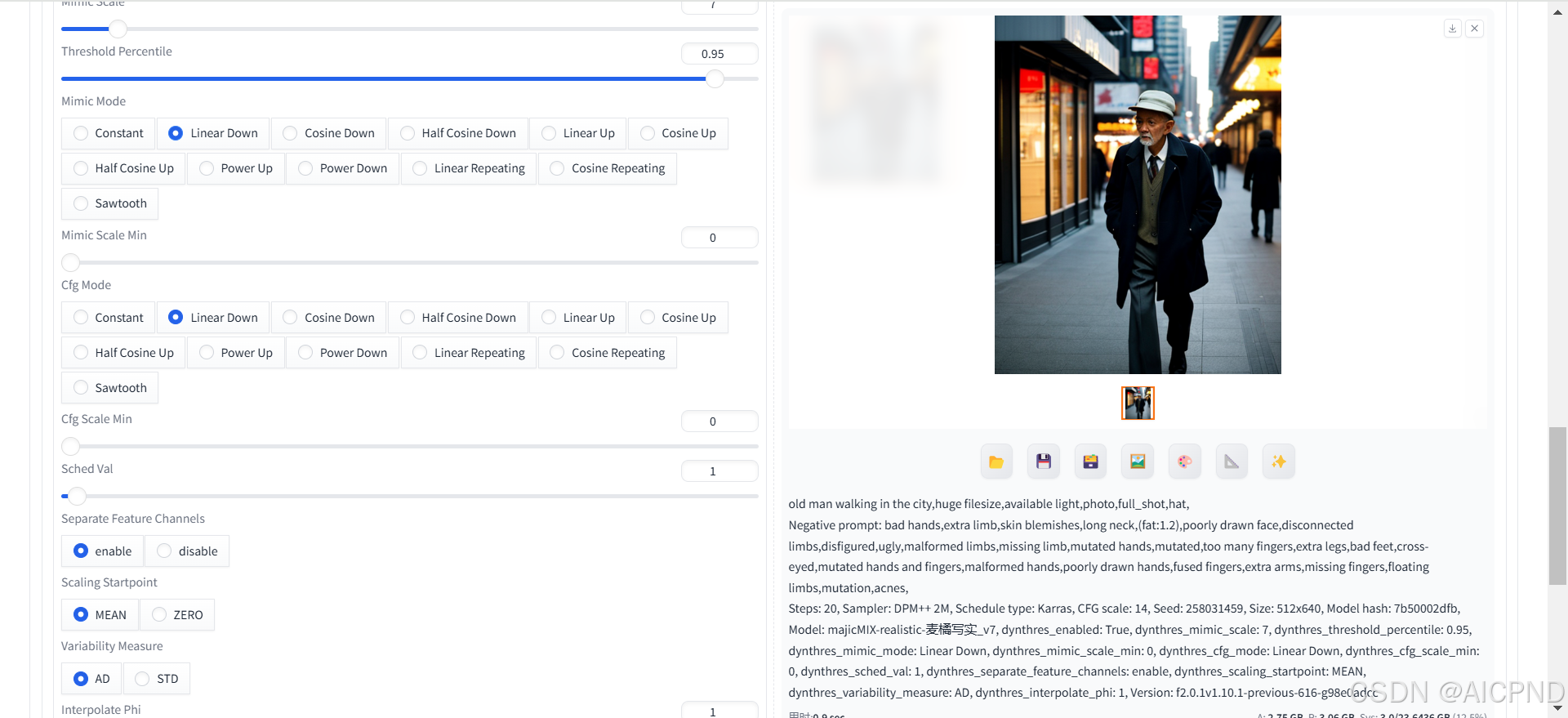Pick Linear Up in Cfg Mode

(x=578, y=318)
